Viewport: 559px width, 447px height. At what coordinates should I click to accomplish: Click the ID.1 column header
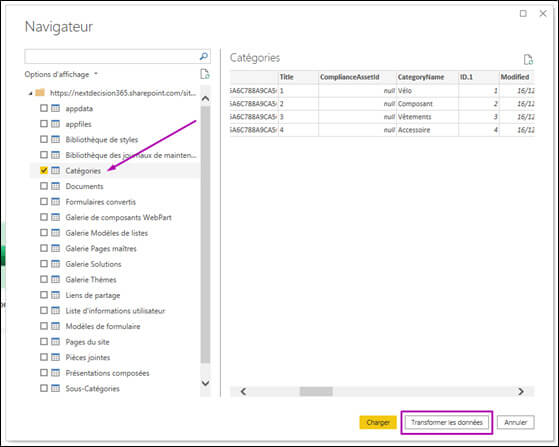pyautogui.click(x=478, y=77)
